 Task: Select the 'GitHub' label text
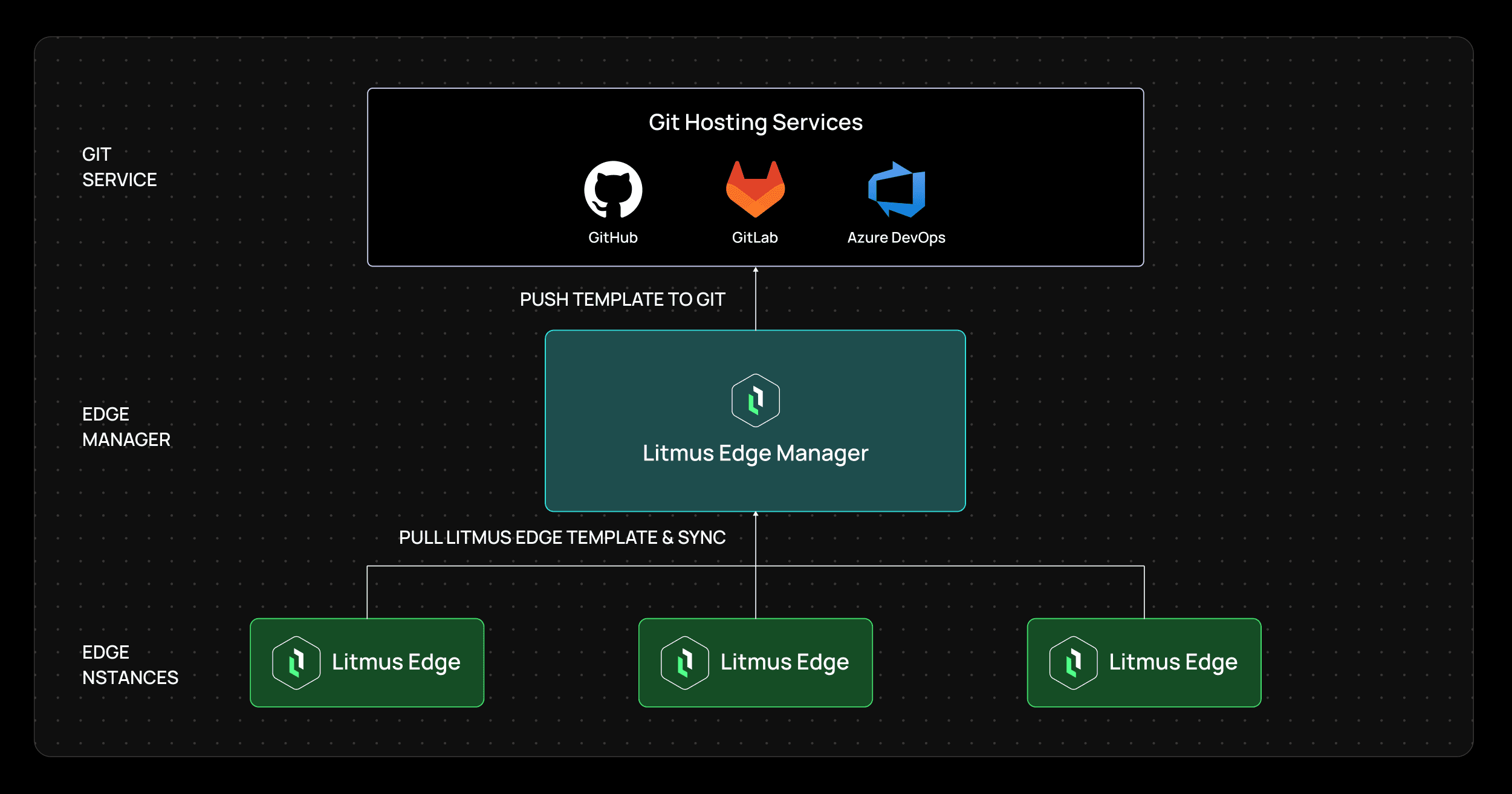pos(613,237)
